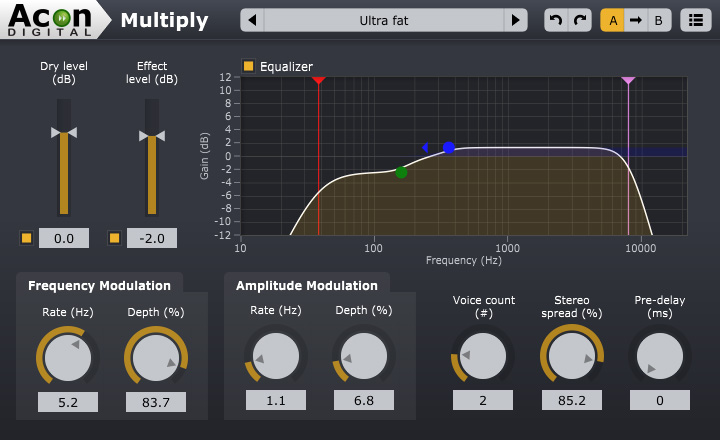
Task: Toggle the Effect level enable checkbox
Action: (x=114, y=238)
